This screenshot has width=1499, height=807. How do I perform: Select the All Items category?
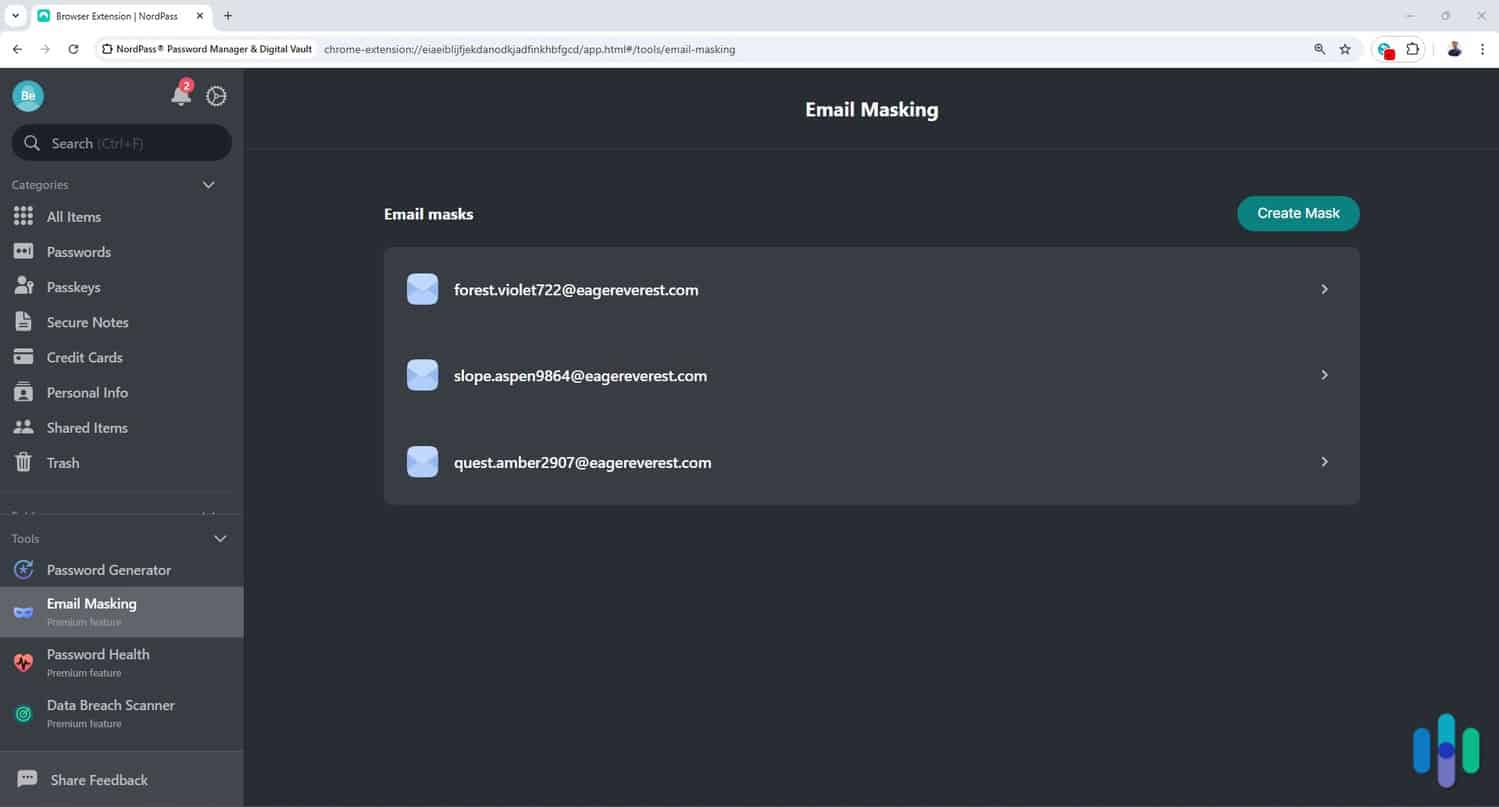coord(73,216)
